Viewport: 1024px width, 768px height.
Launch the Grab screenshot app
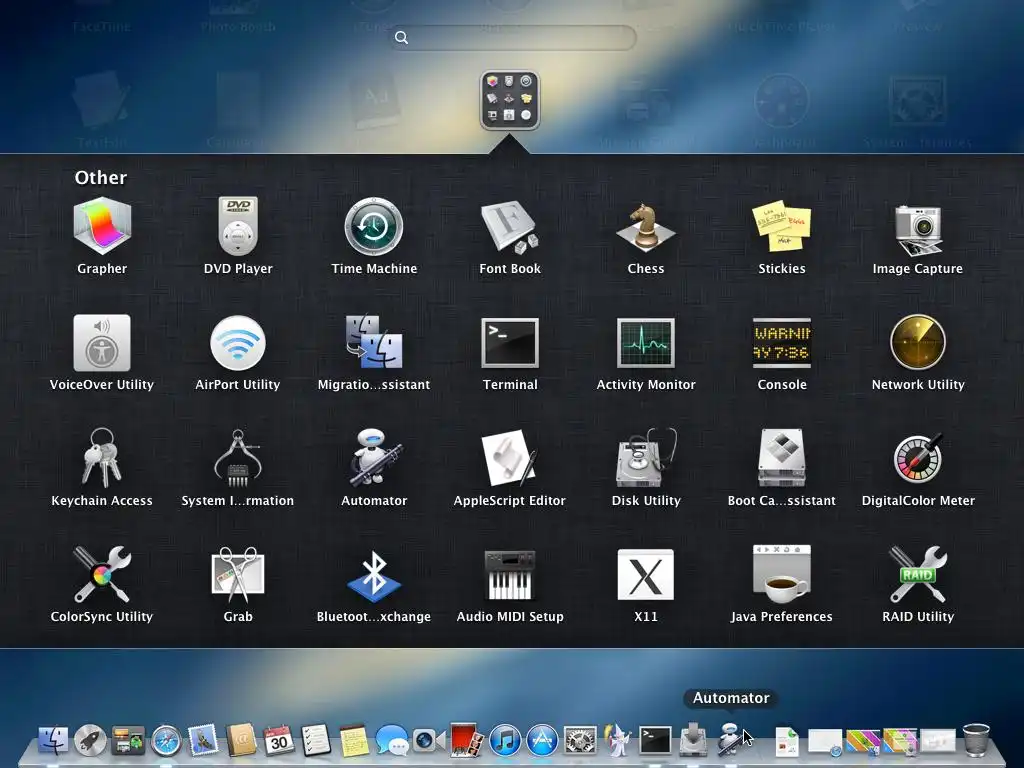(x=238, y=574)
